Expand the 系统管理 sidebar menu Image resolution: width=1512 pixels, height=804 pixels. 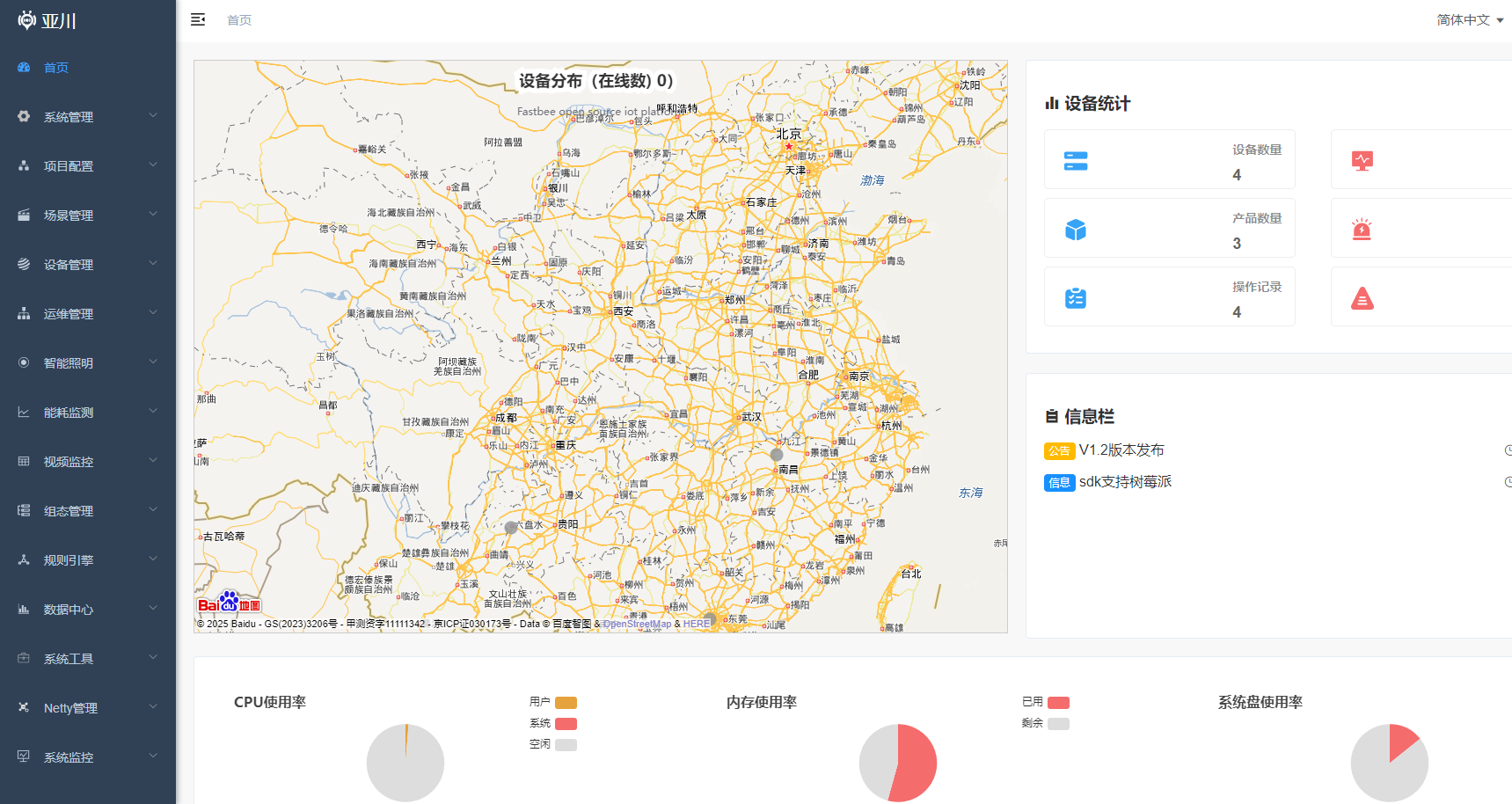(68, 116)
